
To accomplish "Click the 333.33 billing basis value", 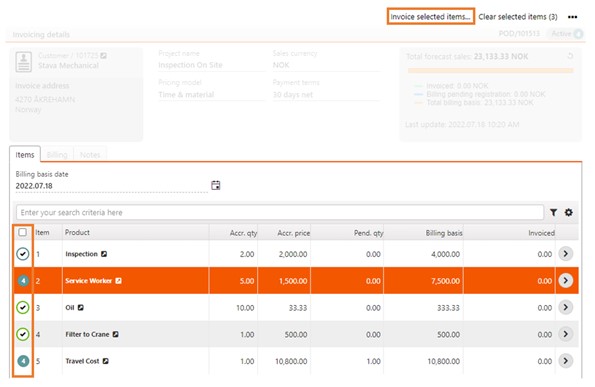I will coord(448,308).
